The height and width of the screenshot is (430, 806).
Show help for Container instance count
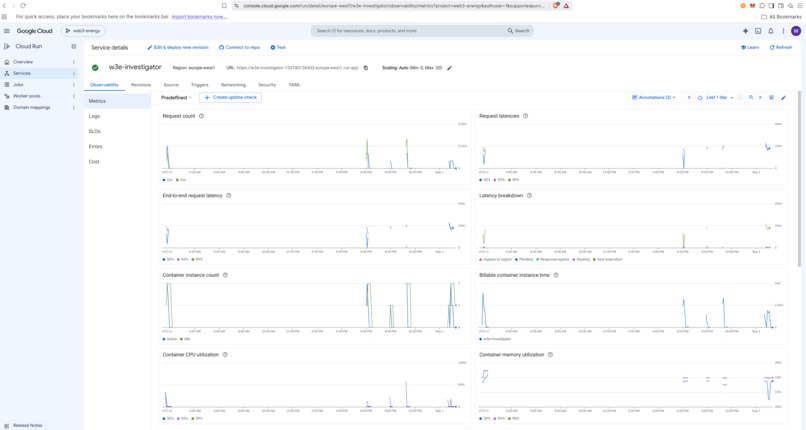pyautogui.click(x=225, y=275)
